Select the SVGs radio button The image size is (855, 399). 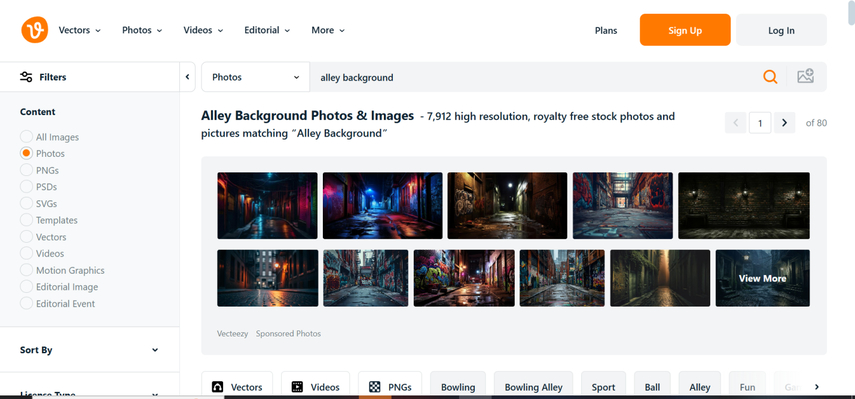click(x=26, y=203)
